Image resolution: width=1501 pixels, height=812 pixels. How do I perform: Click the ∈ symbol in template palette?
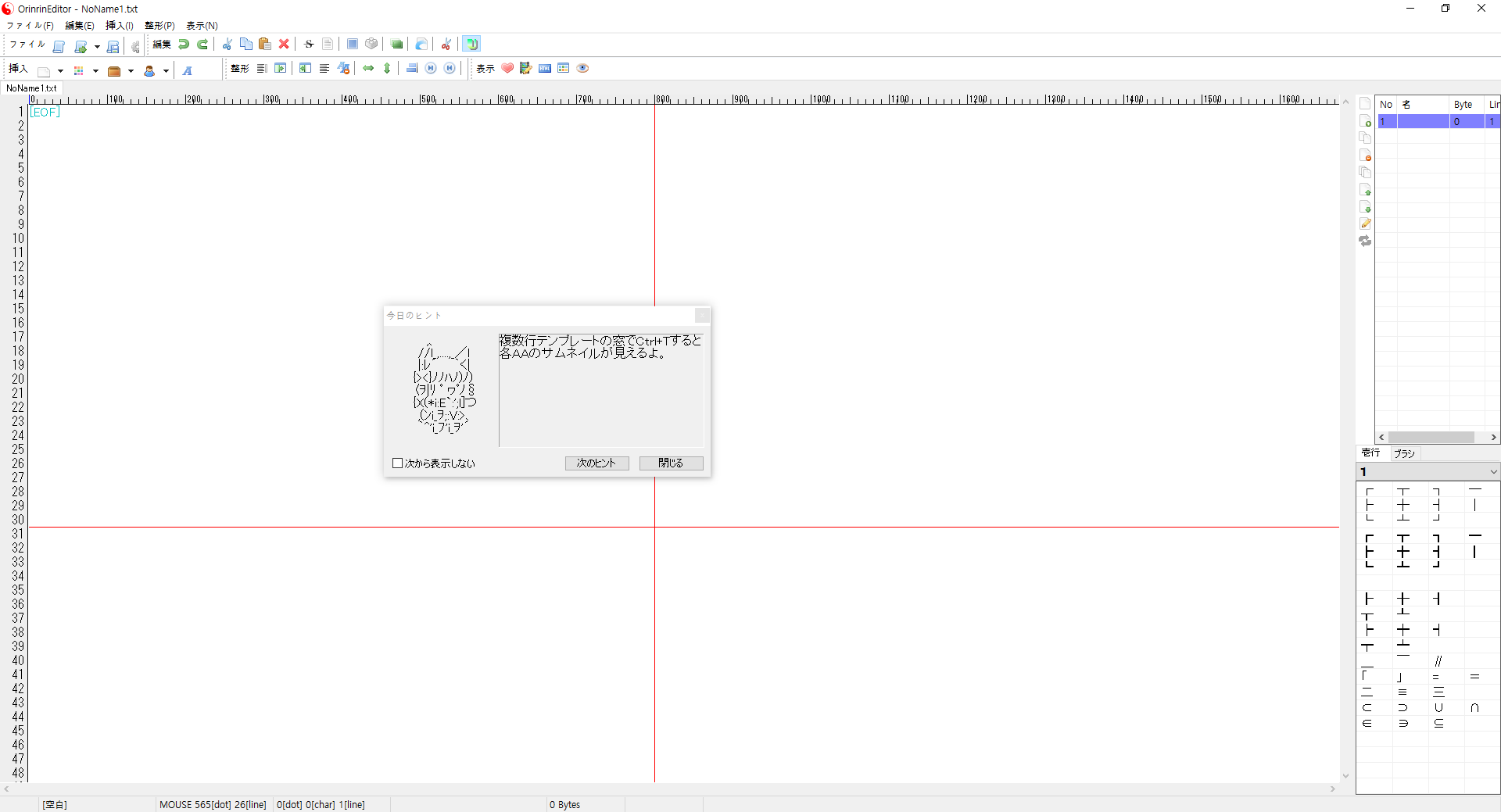click(x=1367, y=724)
